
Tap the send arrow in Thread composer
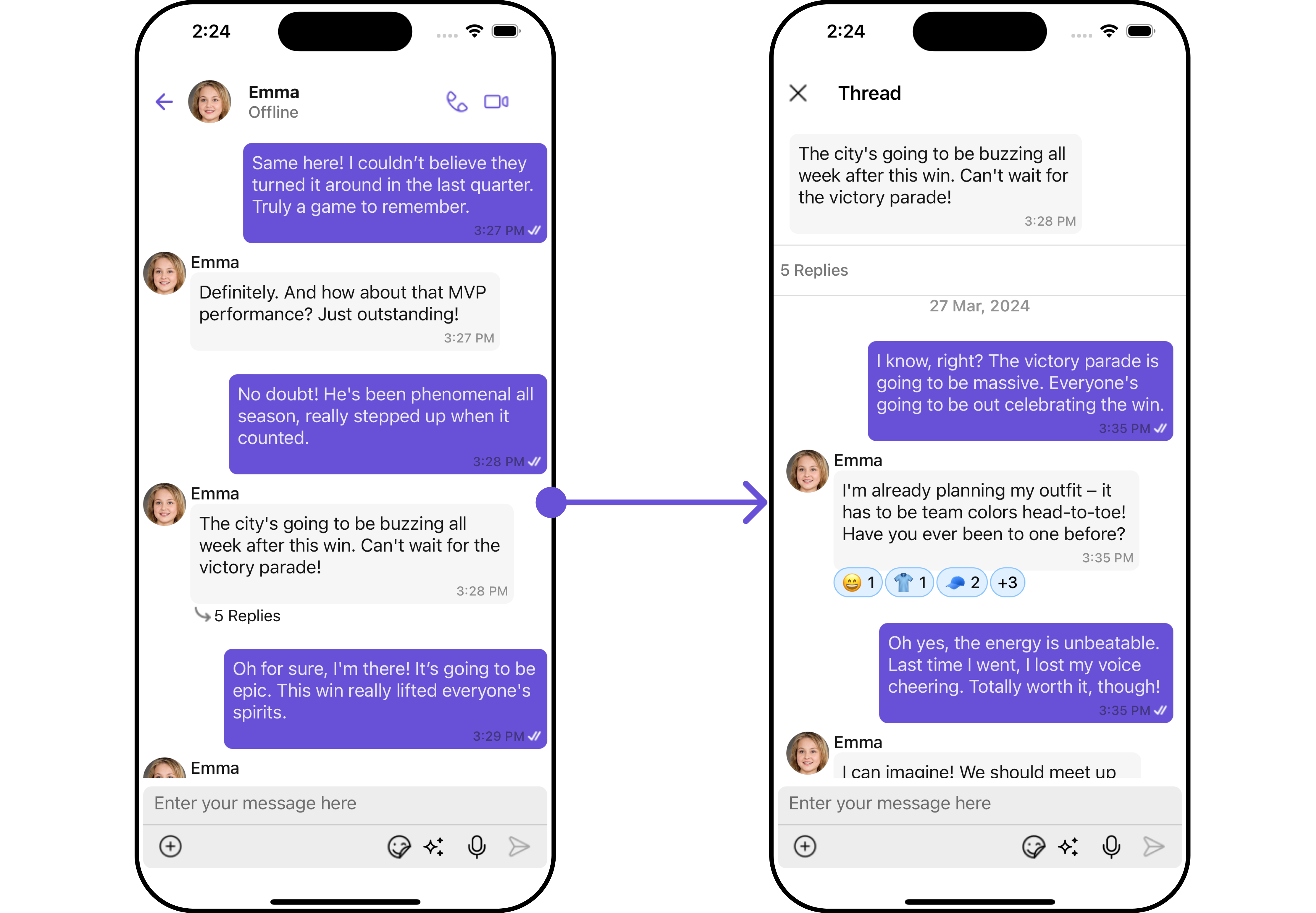click(x=1153, y=847)
